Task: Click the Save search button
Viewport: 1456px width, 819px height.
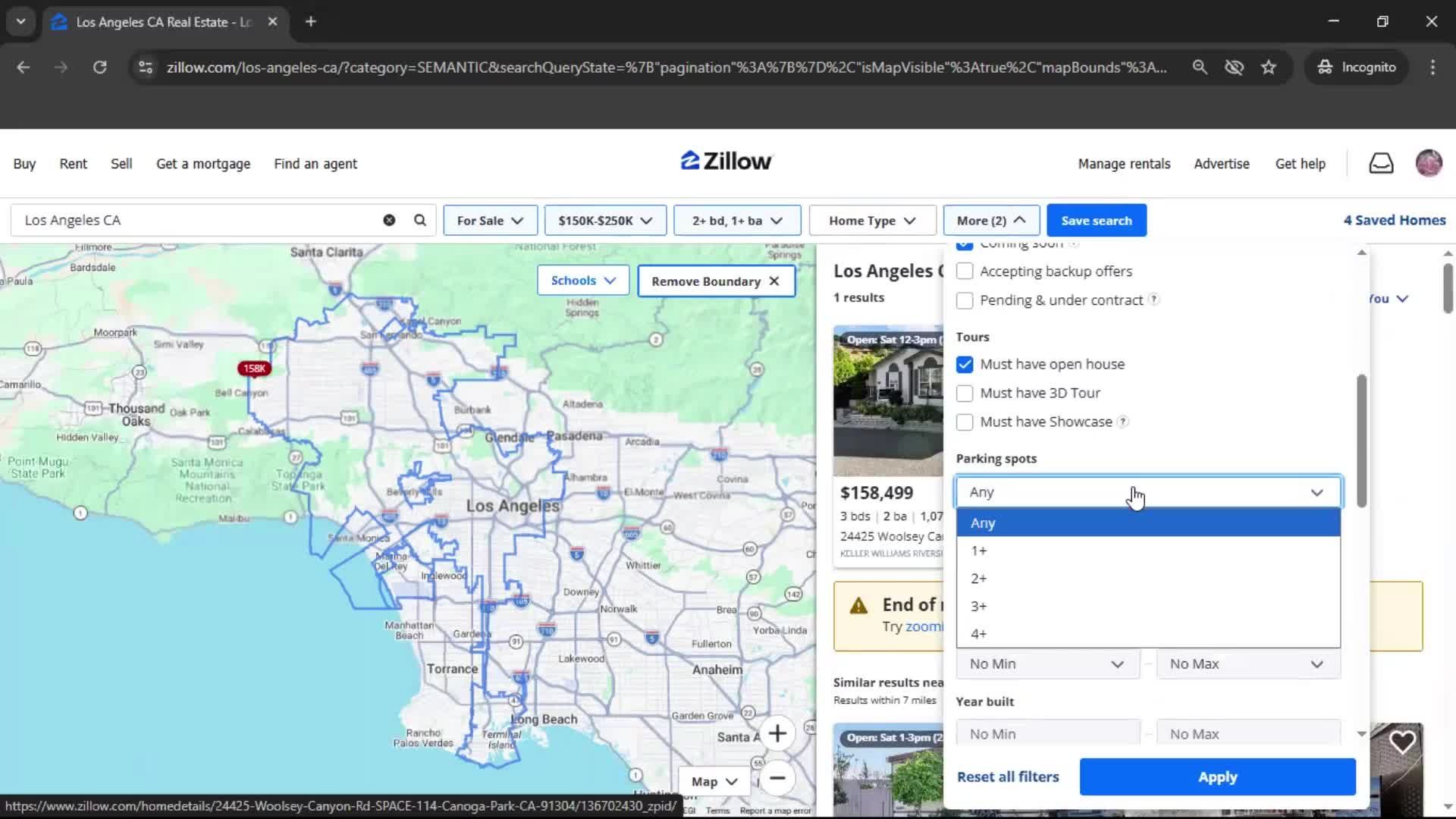Action: pyautogui.click(x=1097, y=220)
